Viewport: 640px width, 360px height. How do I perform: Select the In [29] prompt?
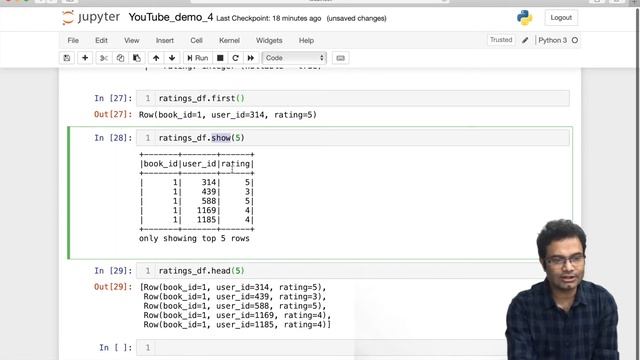tap(113, 271)
